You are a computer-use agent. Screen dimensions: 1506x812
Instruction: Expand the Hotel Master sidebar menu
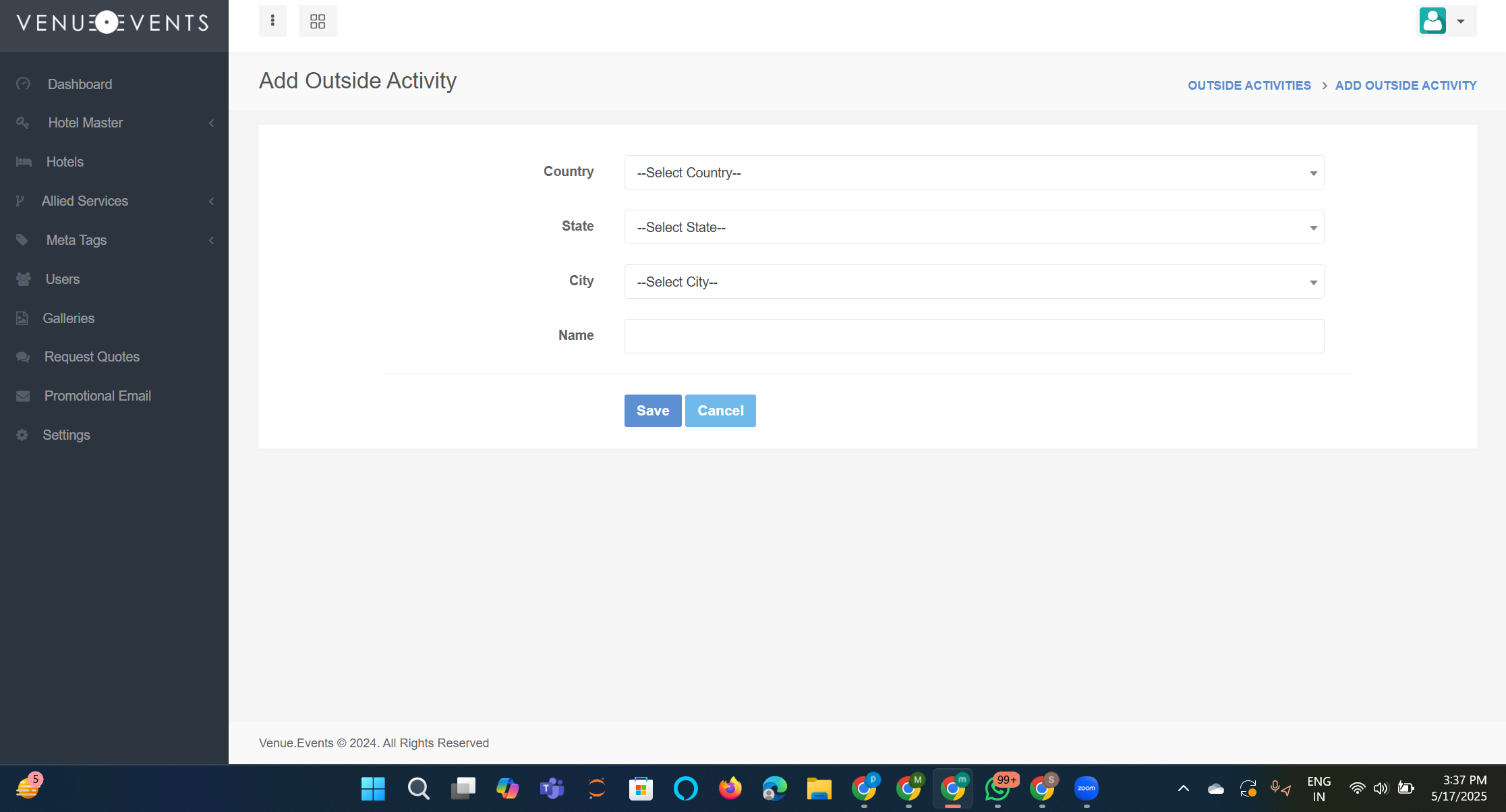click(x=86, y=123)
